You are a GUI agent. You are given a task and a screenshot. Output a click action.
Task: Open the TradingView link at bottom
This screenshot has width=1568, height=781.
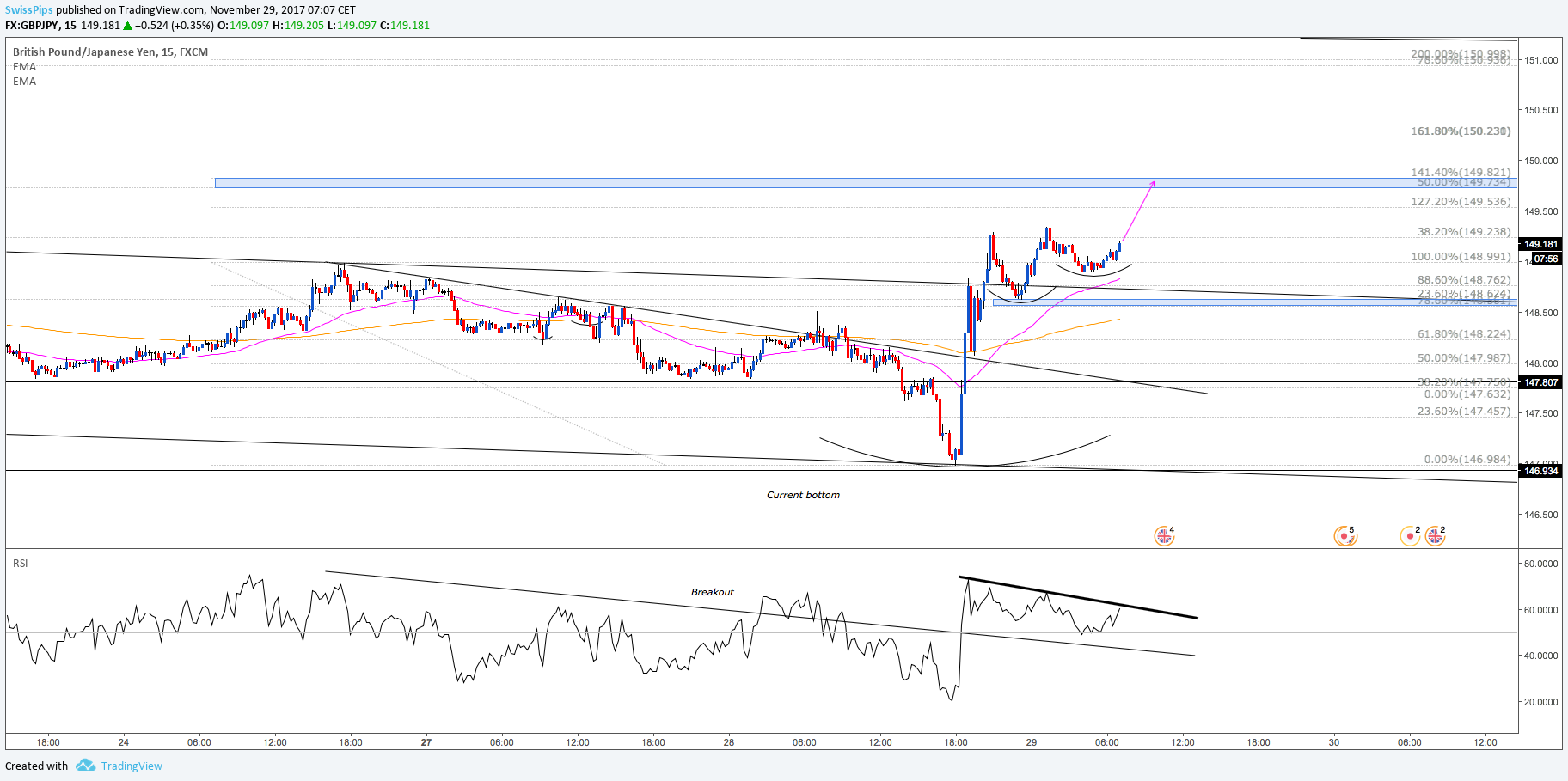coord(132,766)
